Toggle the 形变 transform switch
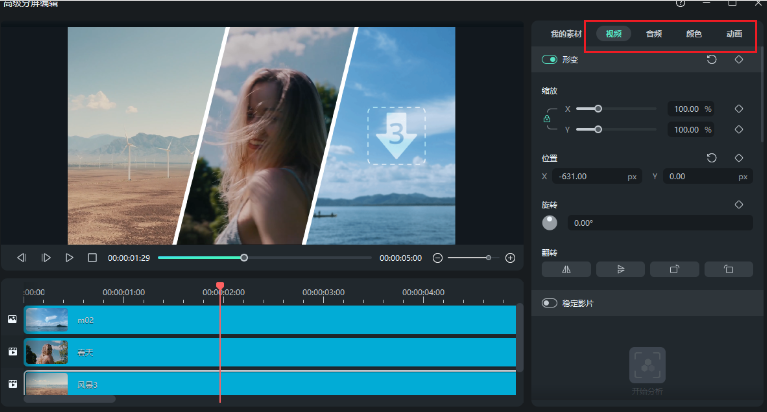The image size is (767, 412). click(x=550, y=60)
